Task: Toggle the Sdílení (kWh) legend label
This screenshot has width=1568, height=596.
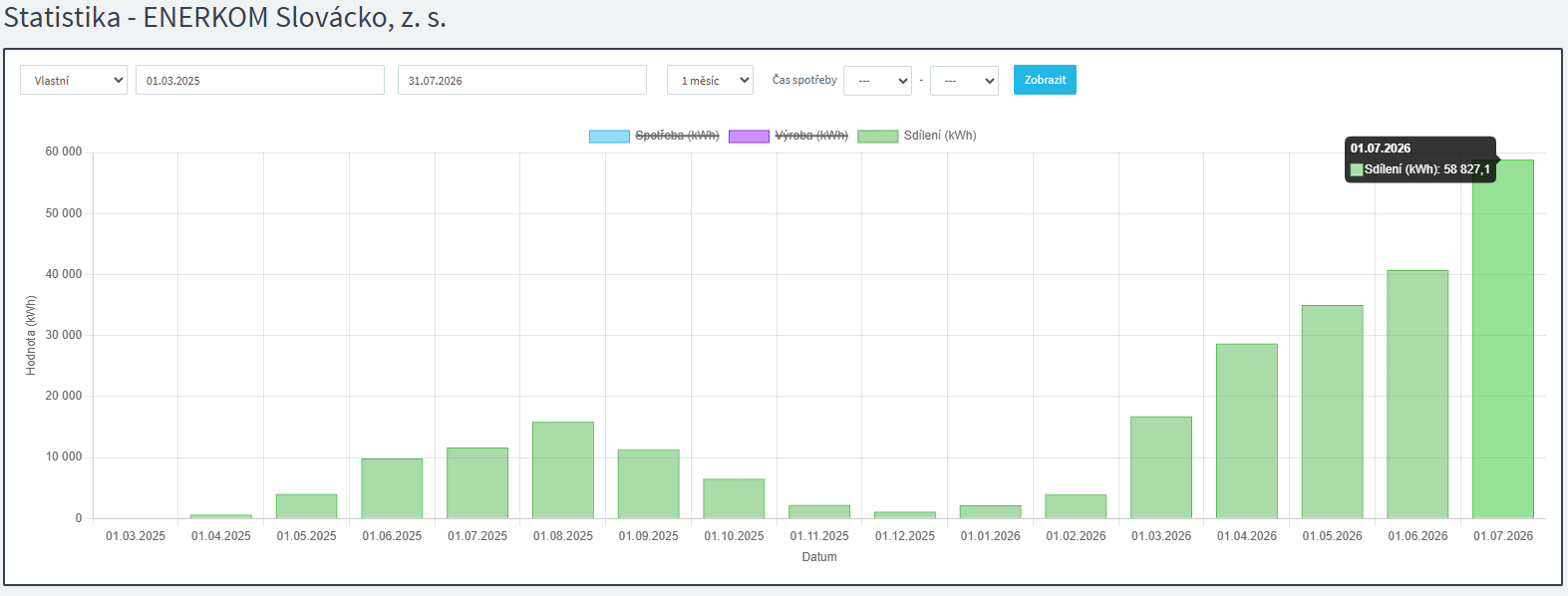Action: click(940, 136)
